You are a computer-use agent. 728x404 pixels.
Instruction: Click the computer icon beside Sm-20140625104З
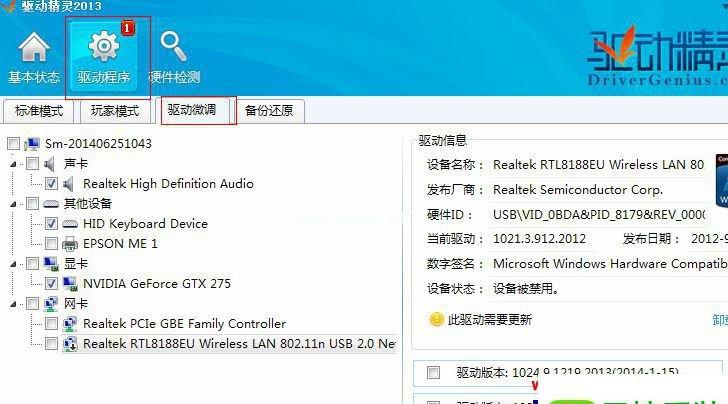click(32, 144)
